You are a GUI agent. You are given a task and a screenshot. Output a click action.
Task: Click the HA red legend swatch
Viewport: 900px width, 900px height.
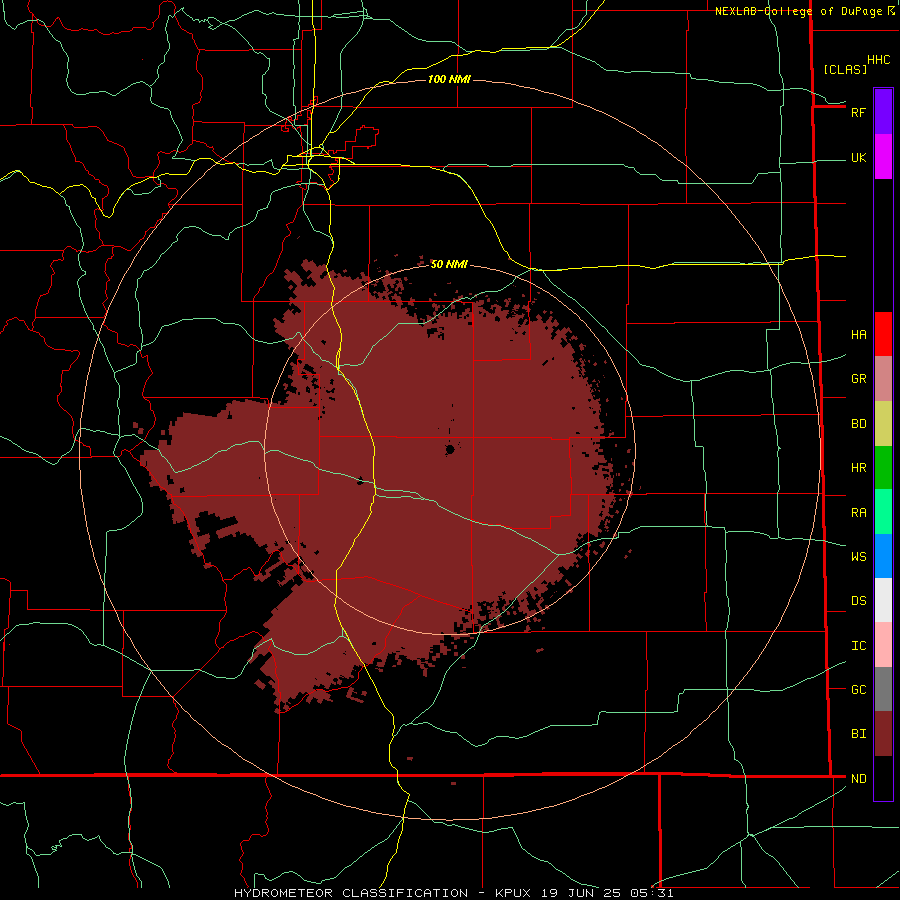[883, 334]
